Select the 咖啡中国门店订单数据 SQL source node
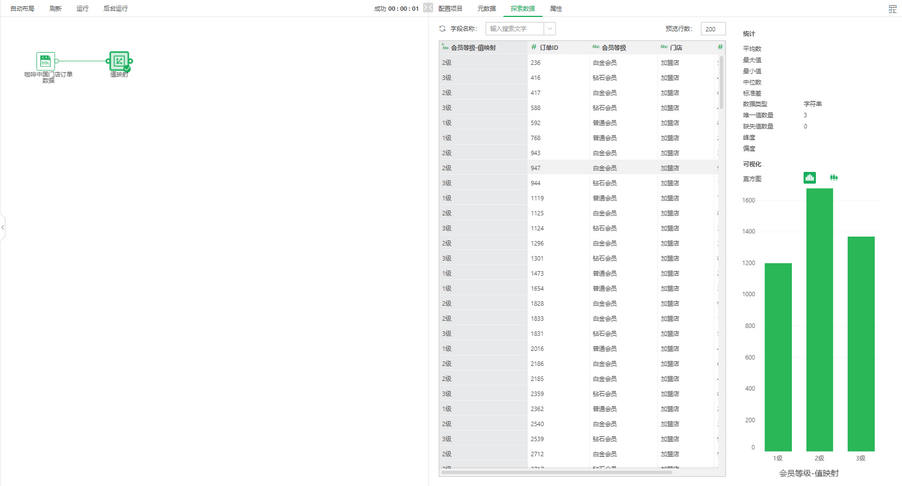 [x=45, y=61]
